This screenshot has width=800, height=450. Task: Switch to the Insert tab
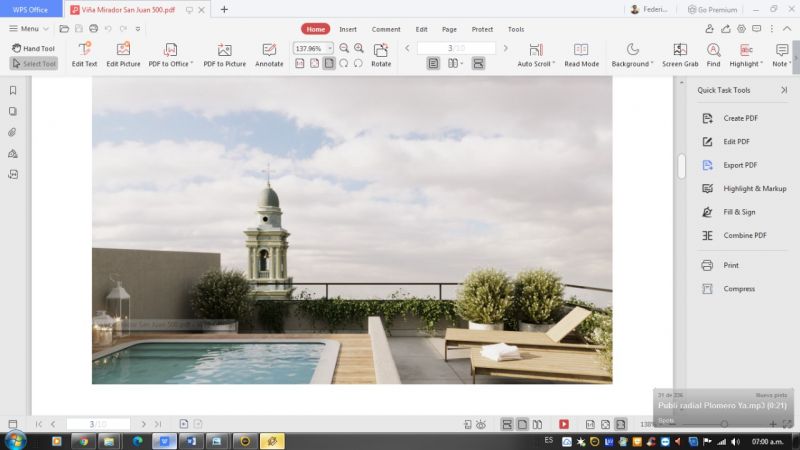348,29
